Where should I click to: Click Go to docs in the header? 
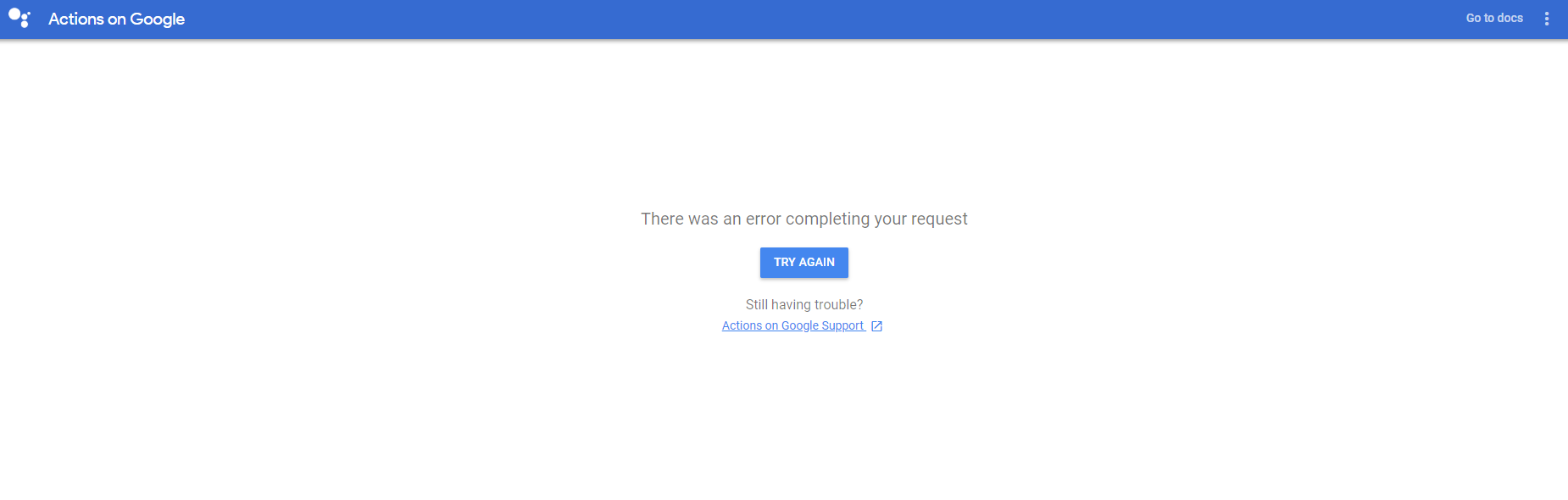(x=1493, y=18)
